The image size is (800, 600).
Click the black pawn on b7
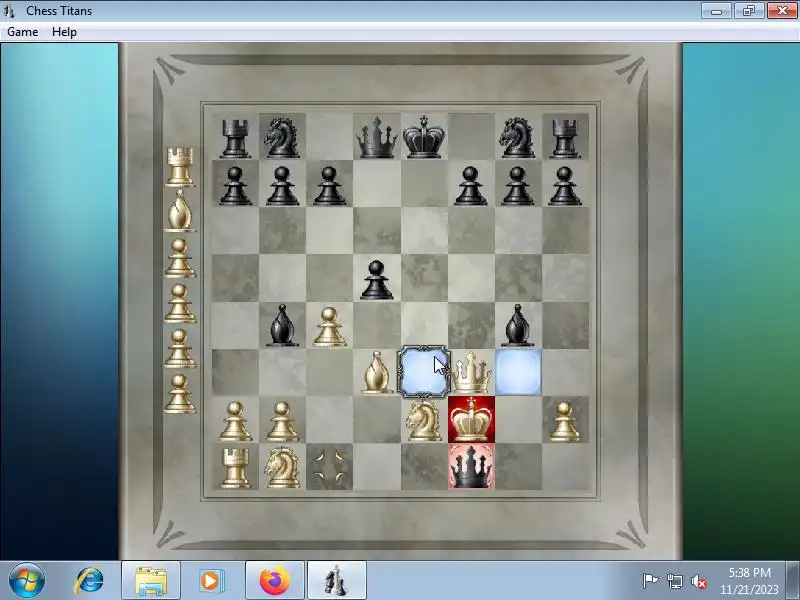[282, 186]
